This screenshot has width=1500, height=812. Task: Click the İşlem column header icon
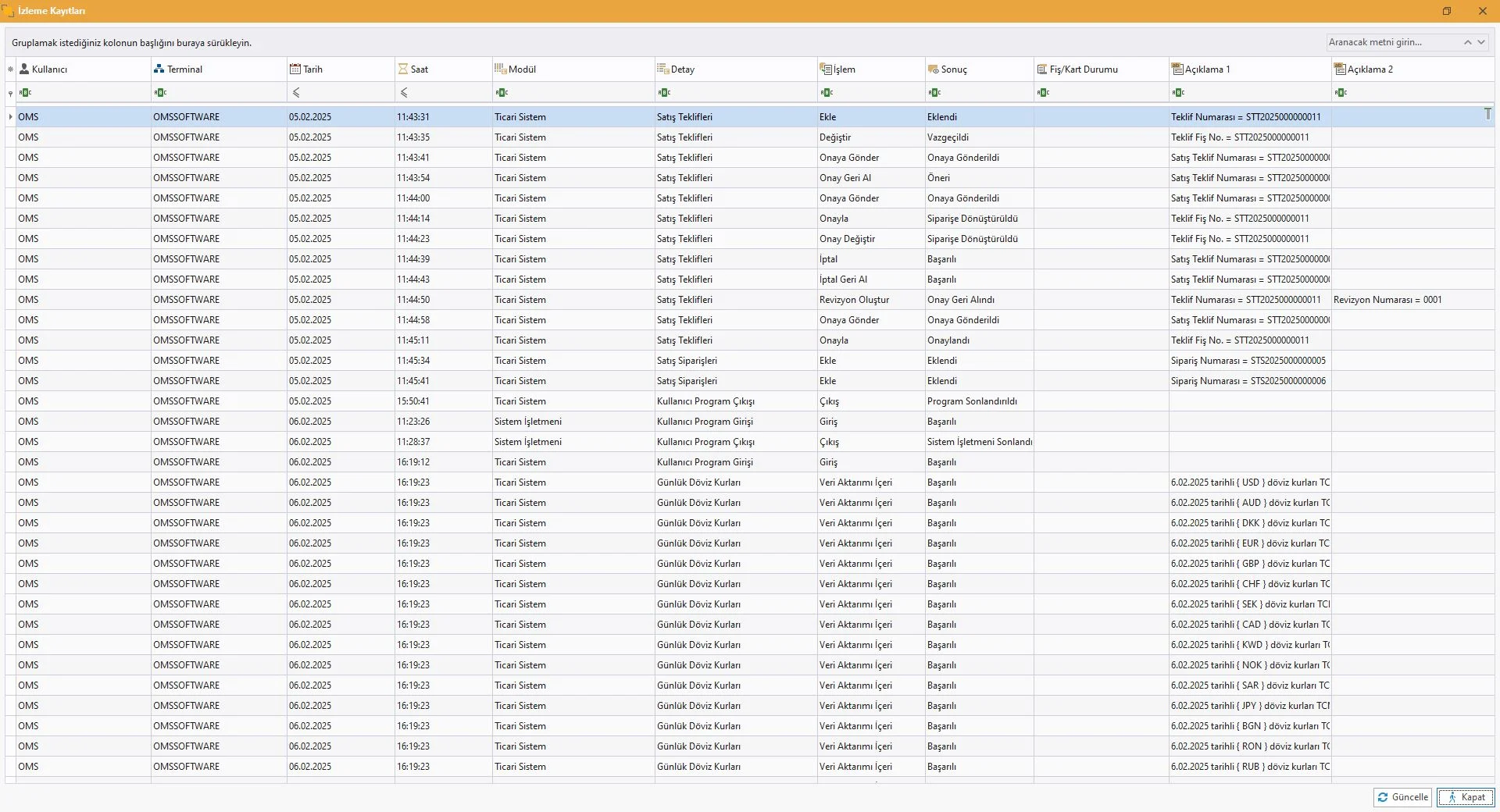pos(825,69)
